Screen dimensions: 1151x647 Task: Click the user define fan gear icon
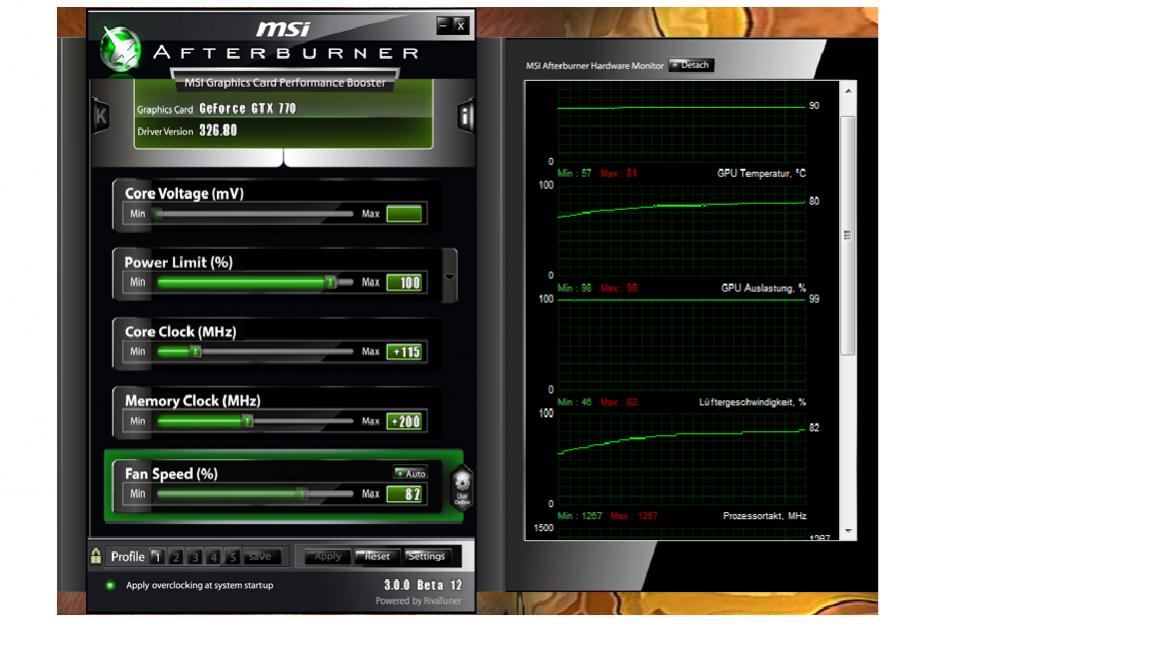click(462, 487)
